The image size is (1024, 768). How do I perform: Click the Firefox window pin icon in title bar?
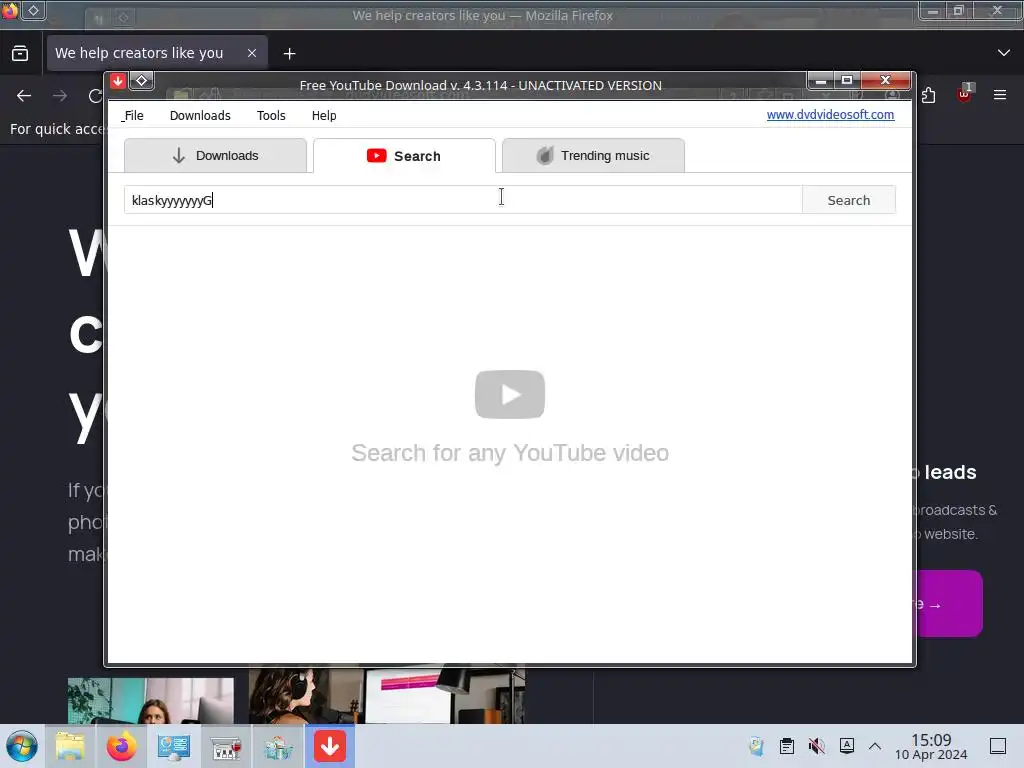point(33,10)
